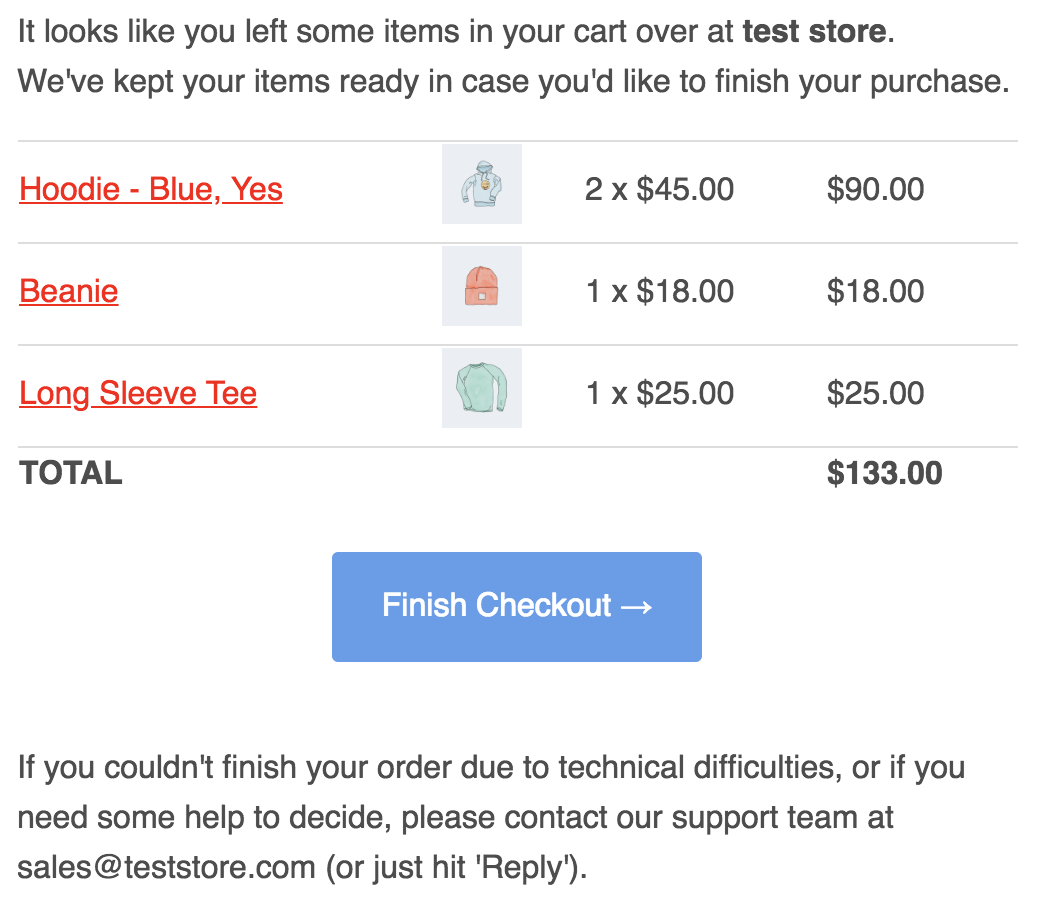Open the Hoodie - Blue, Yes product link
Image resolution: width=1042 pixels, height=898 pixels.
(151, 189)
